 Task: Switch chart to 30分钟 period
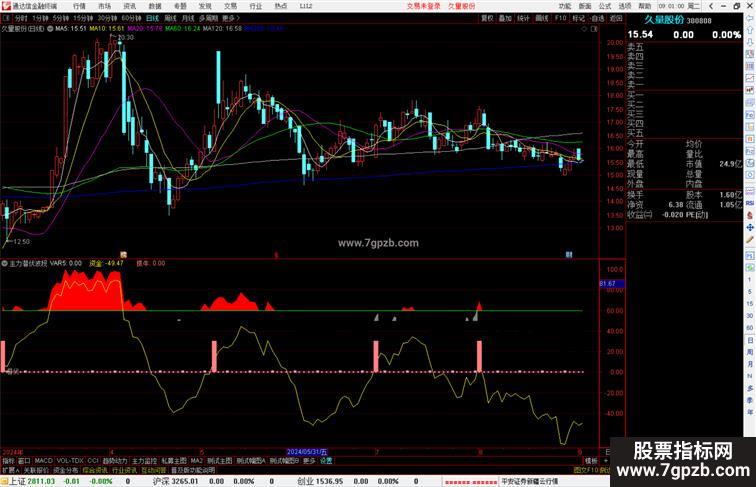[107, 18]
